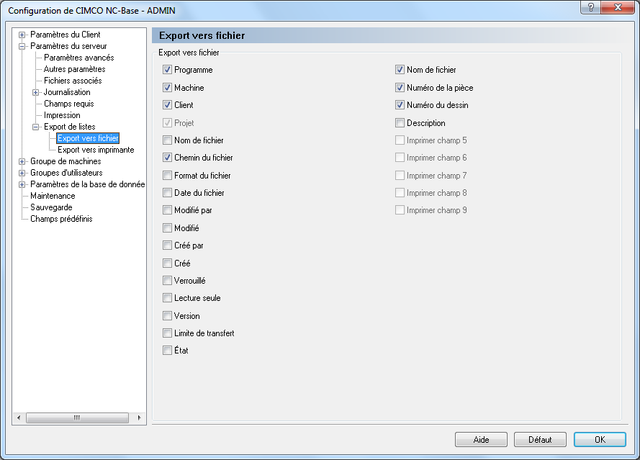The image size is (640, 460).
Task: Uncheck the right-column Nom de fichier checkbox
Action: tap(400, 70)
